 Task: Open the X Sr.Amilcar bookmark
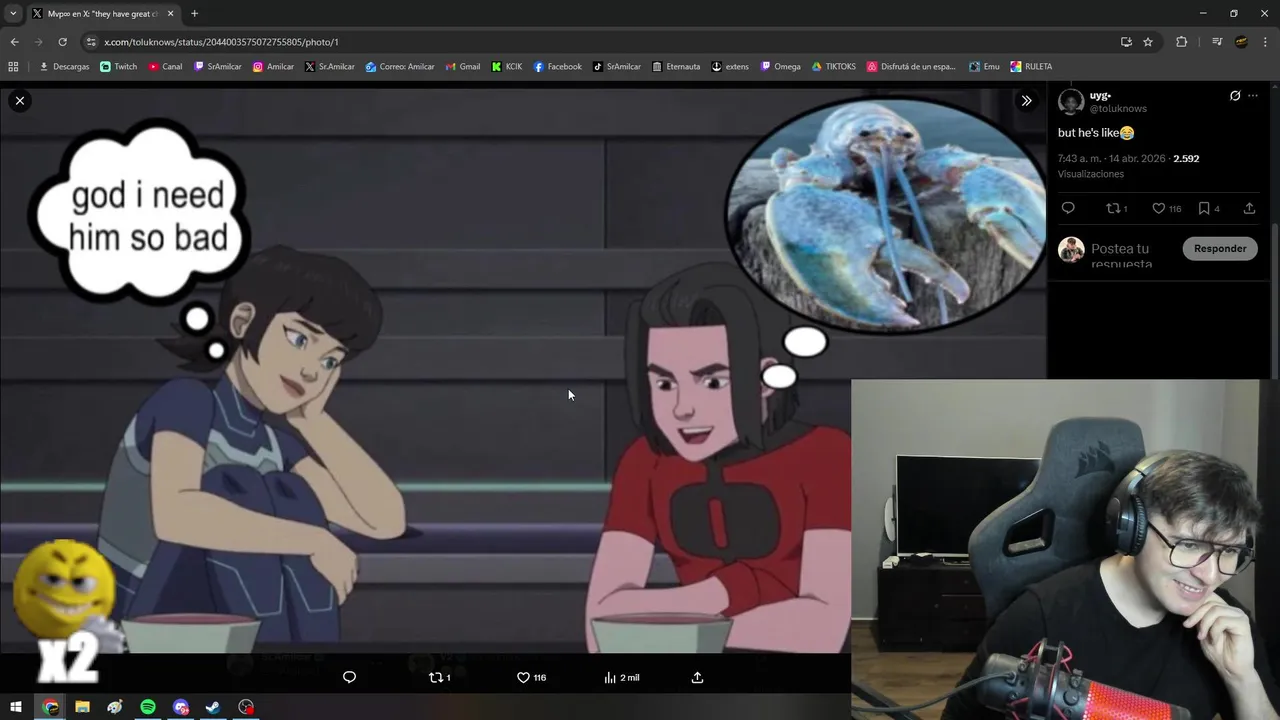tap(330, 67)
